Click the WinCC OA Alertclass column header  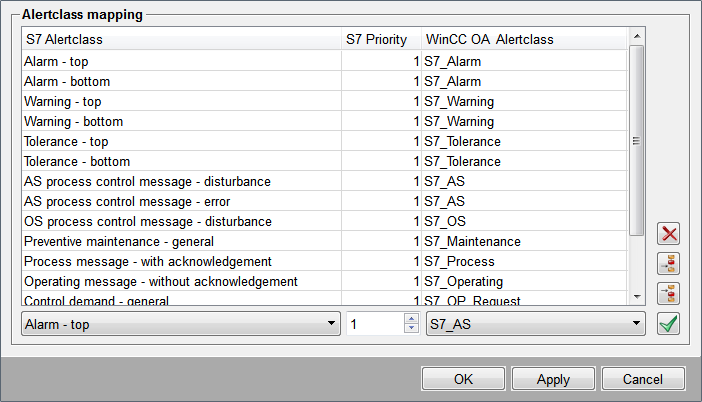(524, 39)
